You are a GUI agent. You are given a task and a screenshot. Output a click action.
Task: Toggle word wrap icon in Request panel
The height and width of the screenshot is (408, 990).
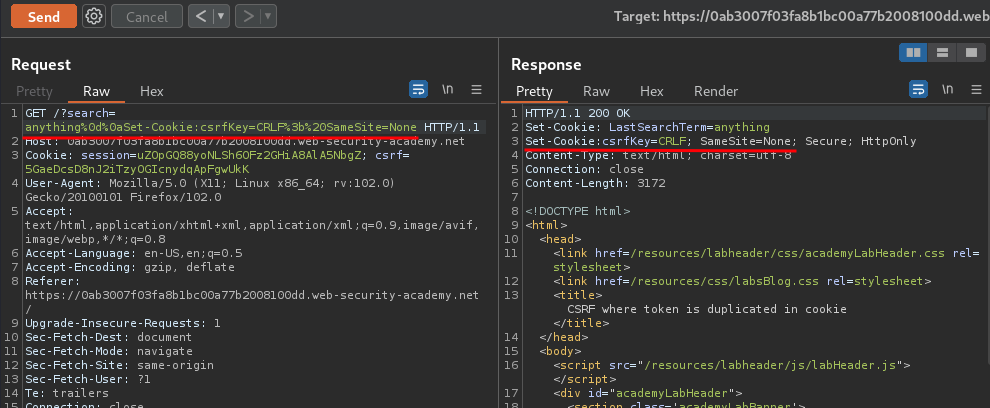418,90
